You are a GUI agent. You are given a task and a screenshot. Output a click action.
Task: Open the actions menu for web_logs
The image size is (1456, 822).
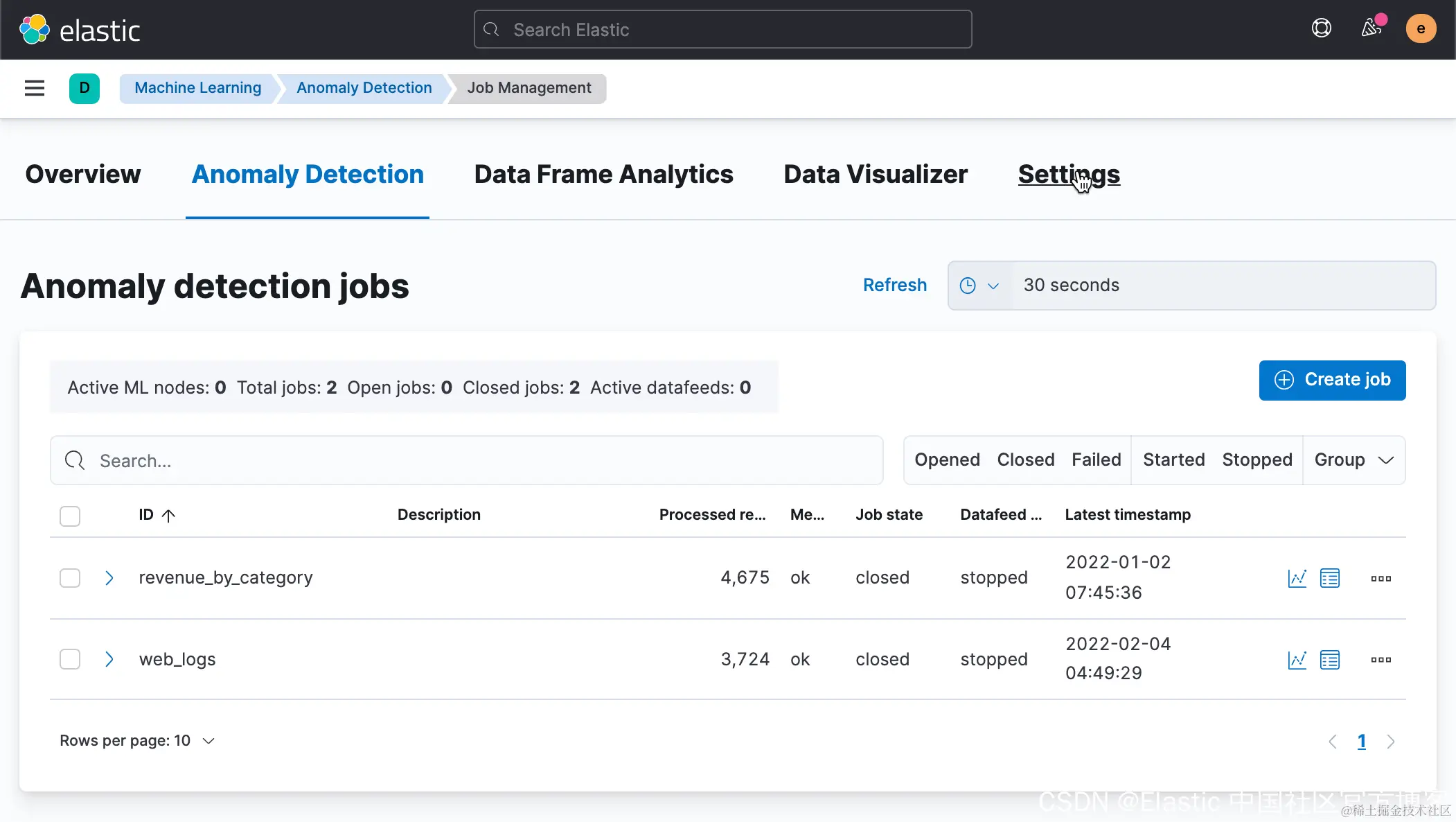click(x=1380, y=660)
